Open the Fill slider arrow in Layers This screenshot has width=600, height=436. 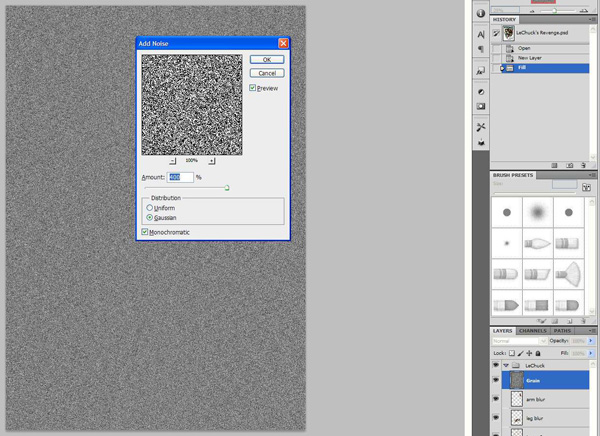591,353
